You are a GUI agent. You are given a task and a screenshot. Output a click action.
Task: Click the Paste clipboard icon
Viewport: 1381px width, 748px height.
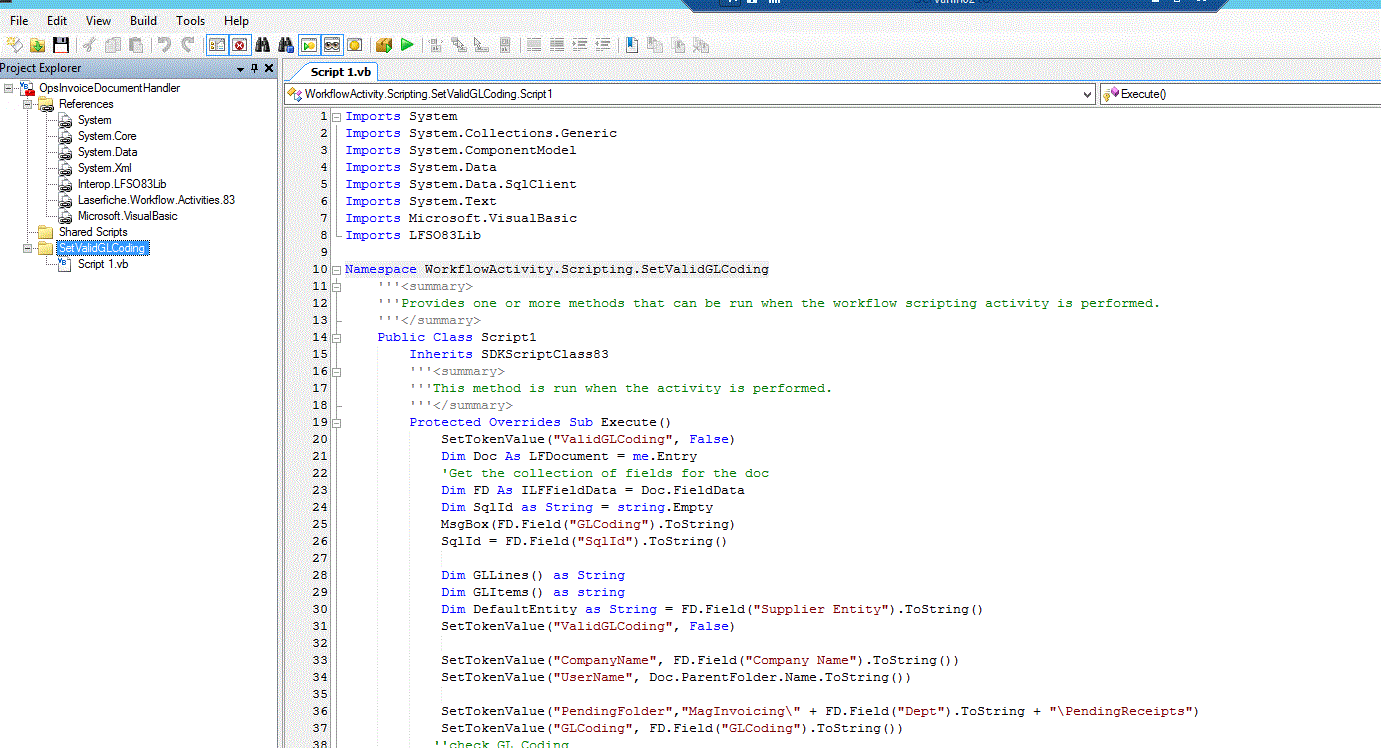[135, 45]
